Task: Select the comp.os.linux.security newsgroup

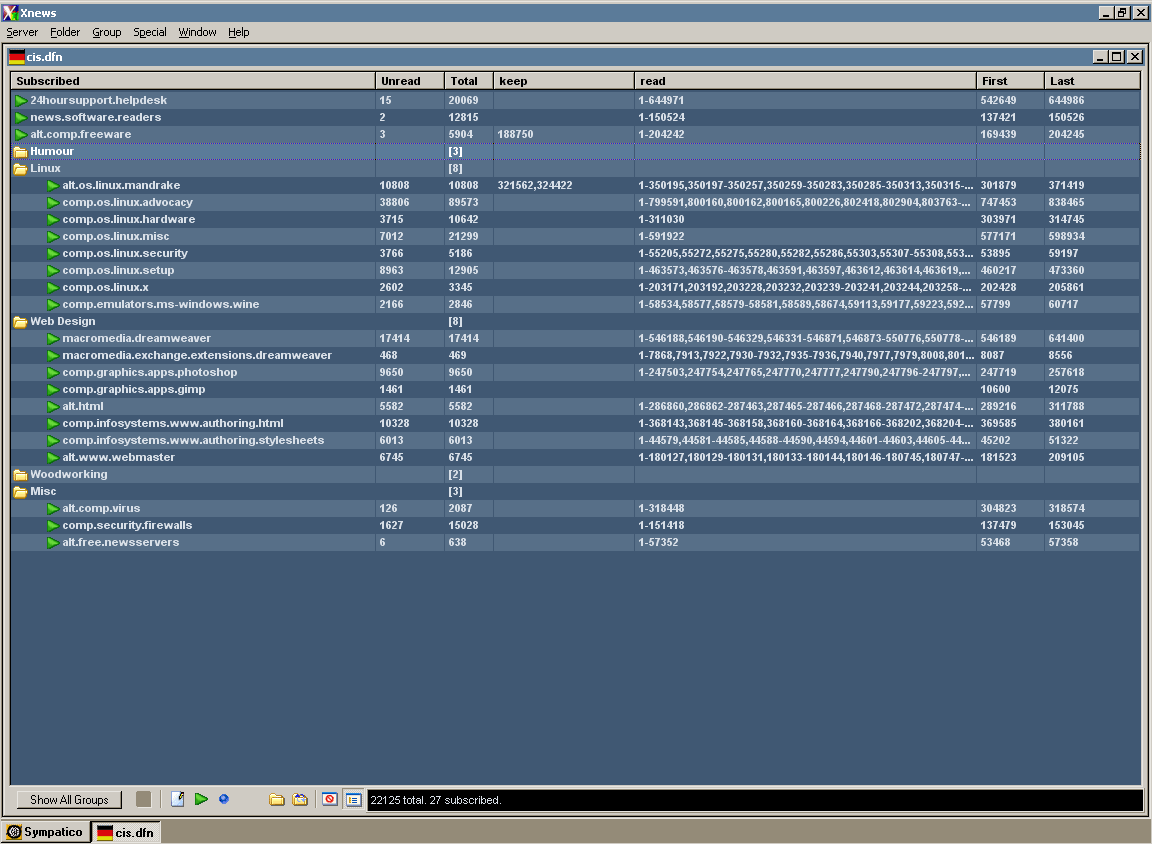Action: [x=124, y=253]
